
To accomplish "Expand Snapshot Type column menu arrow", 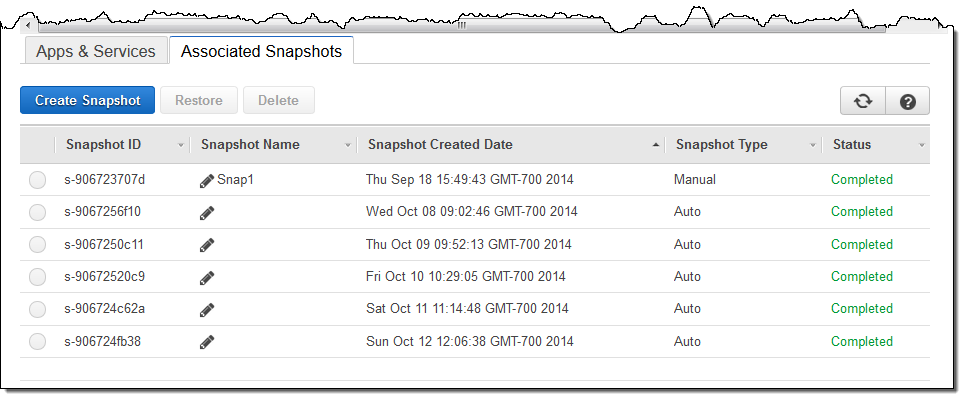I will (x=813, y=146).
